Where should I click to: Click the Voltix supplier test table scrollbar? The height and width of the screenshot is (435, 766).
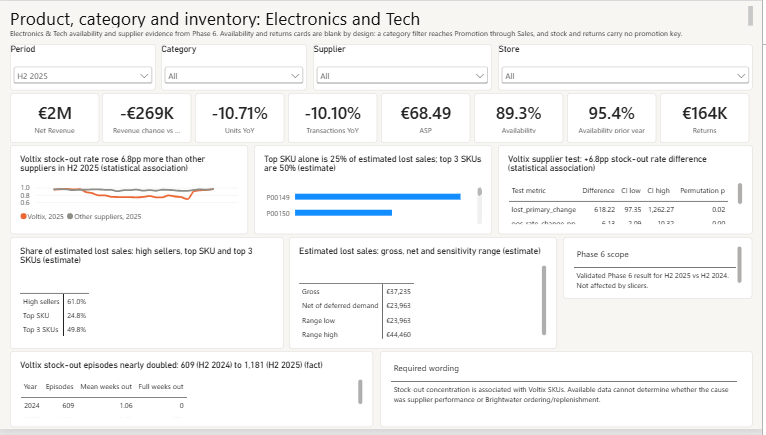740,193
